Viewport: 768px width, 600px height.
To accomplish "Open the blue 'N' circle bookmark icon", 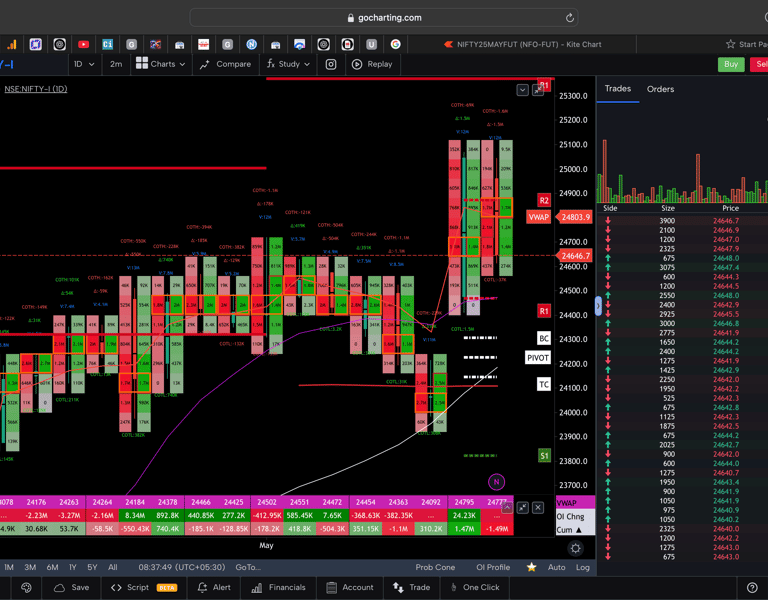I will tap(251, 45).
